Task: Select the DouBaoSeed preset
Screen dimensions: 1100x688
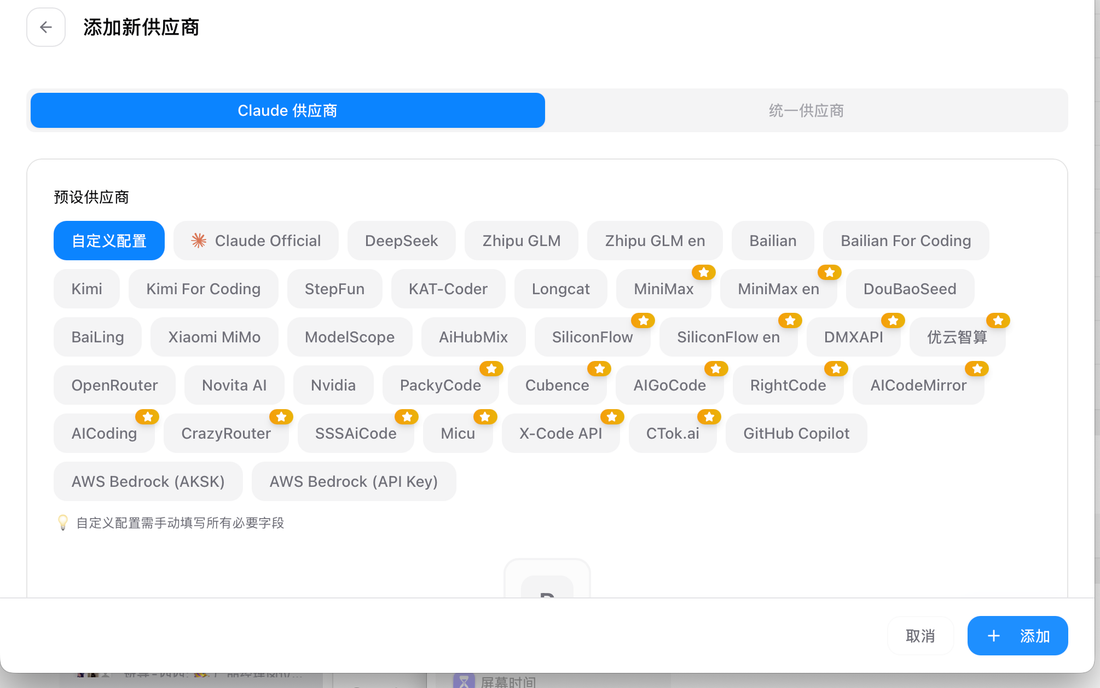Action: (x=910, y=289)
